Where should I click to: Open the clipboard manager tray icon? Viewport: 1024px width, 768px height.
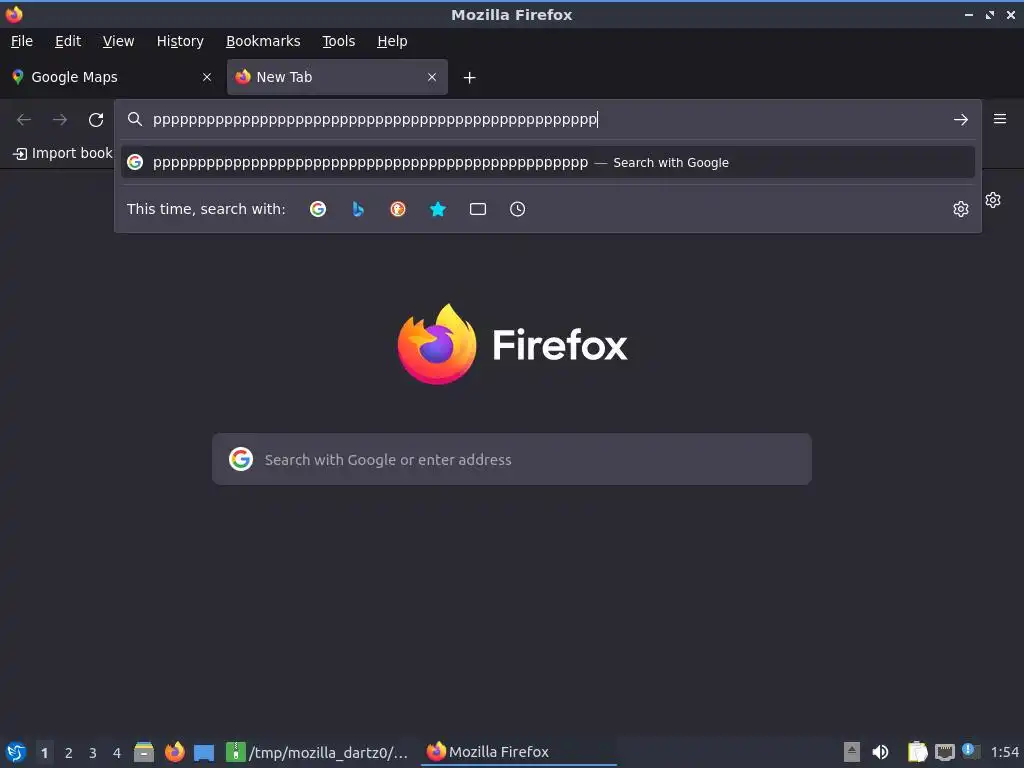tap(918, 752)
